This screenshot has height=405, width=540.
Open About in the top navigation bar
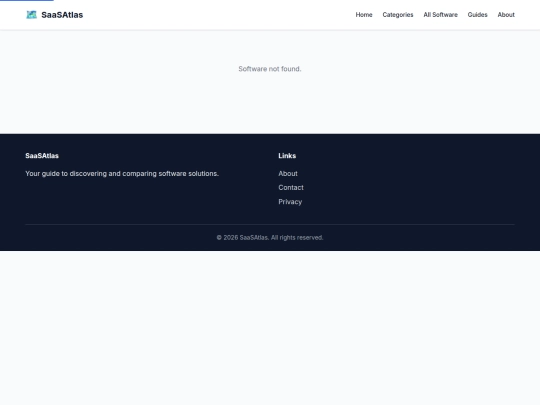pyautogui.click(x=506, y=15)
